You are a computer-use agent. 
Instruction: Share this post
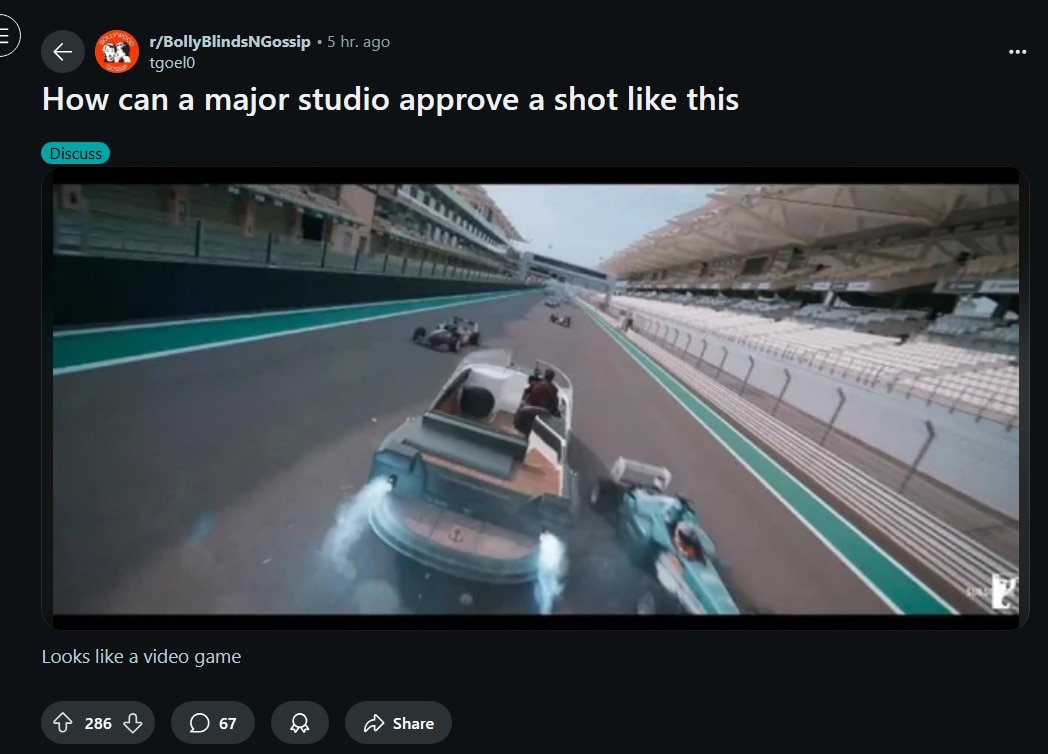point(398,723)
